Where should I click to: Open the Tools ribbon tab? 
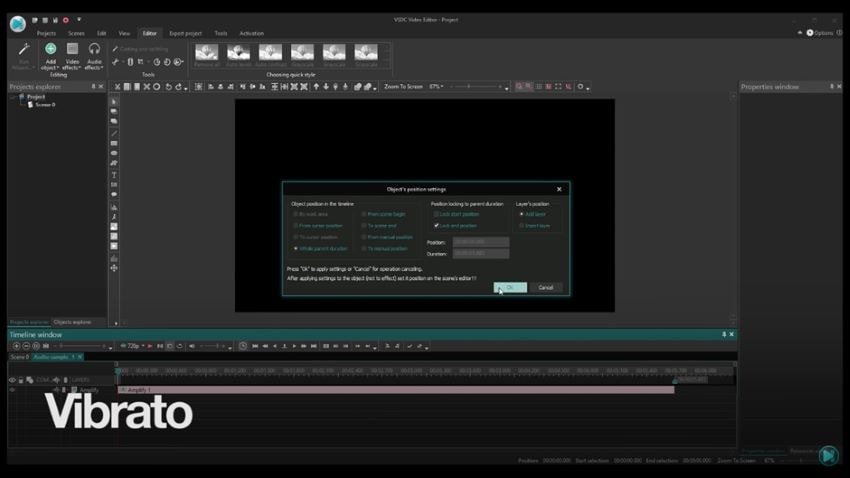pyautogui.click(x=221, y=34)
